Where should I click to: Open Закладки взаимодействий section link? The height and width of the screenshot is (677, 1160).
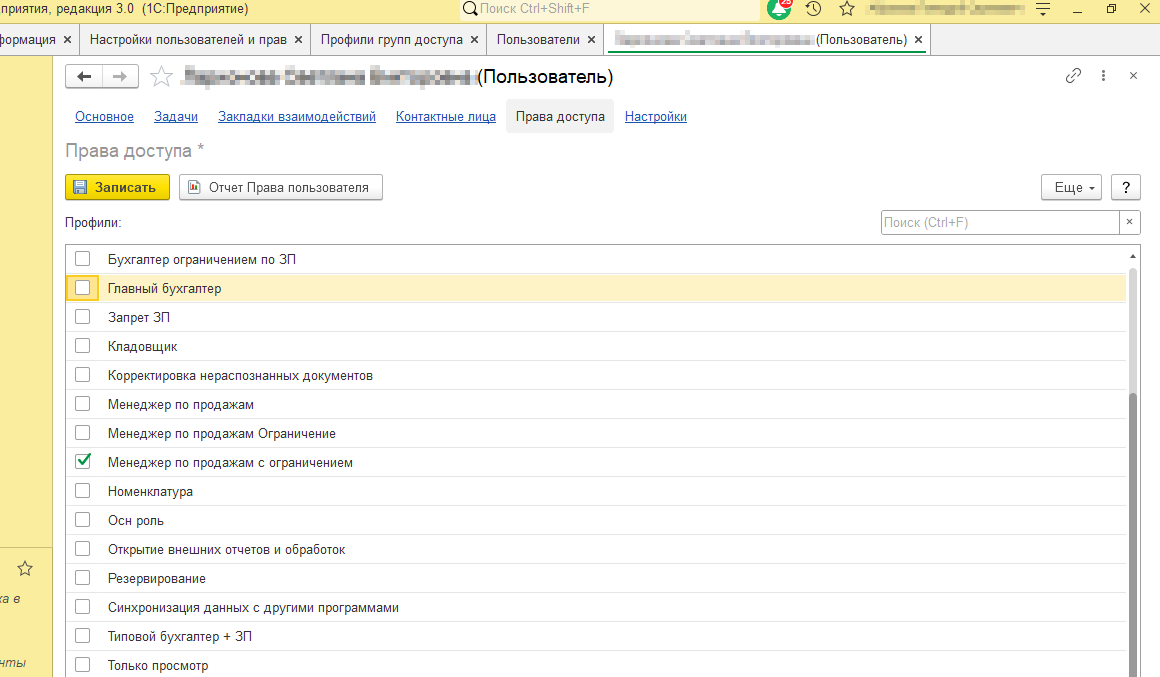pyautogui.click(x=297, y=116)
